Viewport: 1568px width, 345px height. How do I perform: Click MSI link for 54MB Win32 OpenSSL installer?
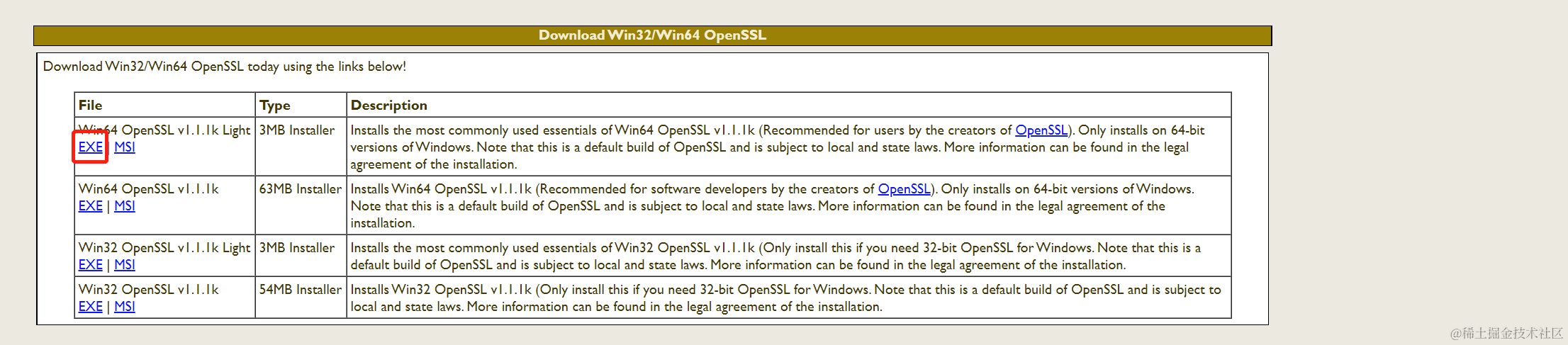pyautogui.click(x=125, y=307)
